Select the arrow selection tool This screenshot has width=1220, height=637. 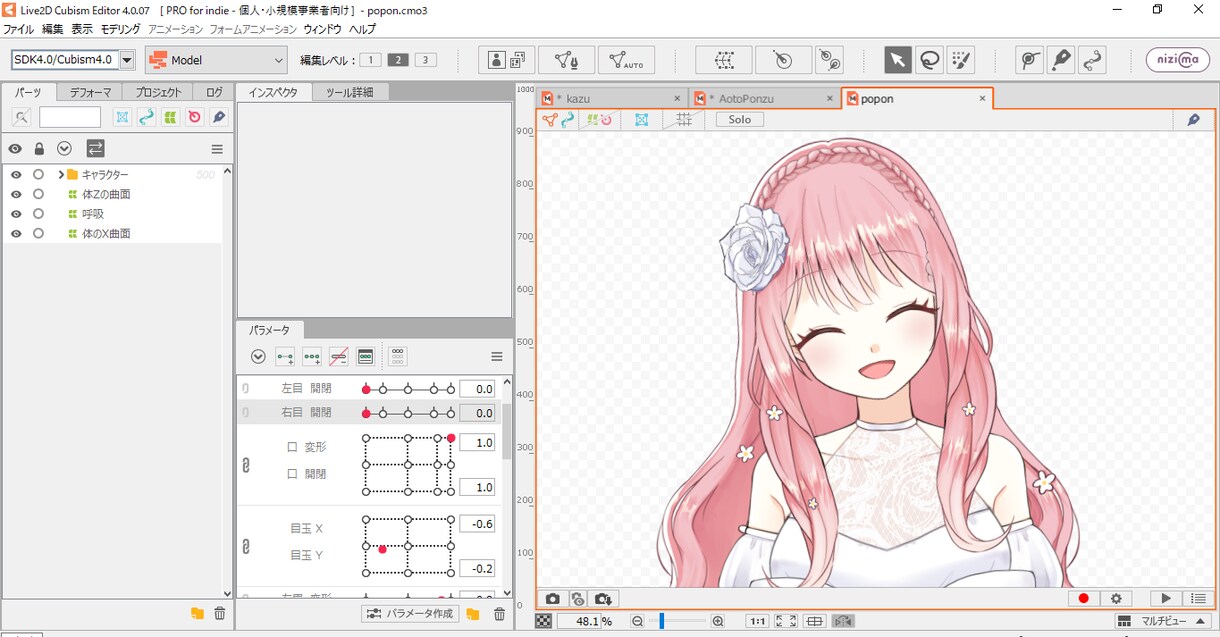897,60
